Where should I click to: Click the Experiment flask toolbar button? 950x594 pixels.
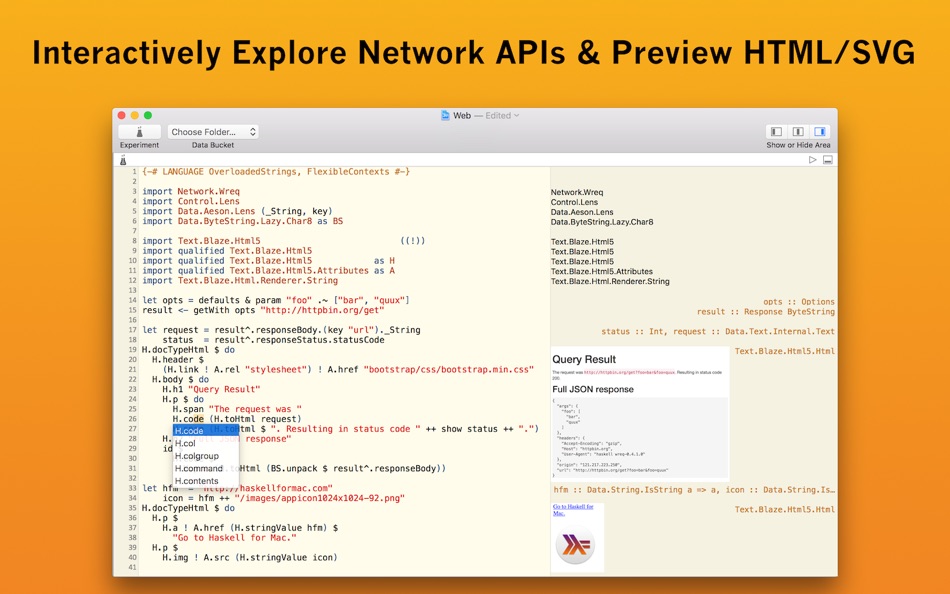pyautogui.click(x=139, y=132)
